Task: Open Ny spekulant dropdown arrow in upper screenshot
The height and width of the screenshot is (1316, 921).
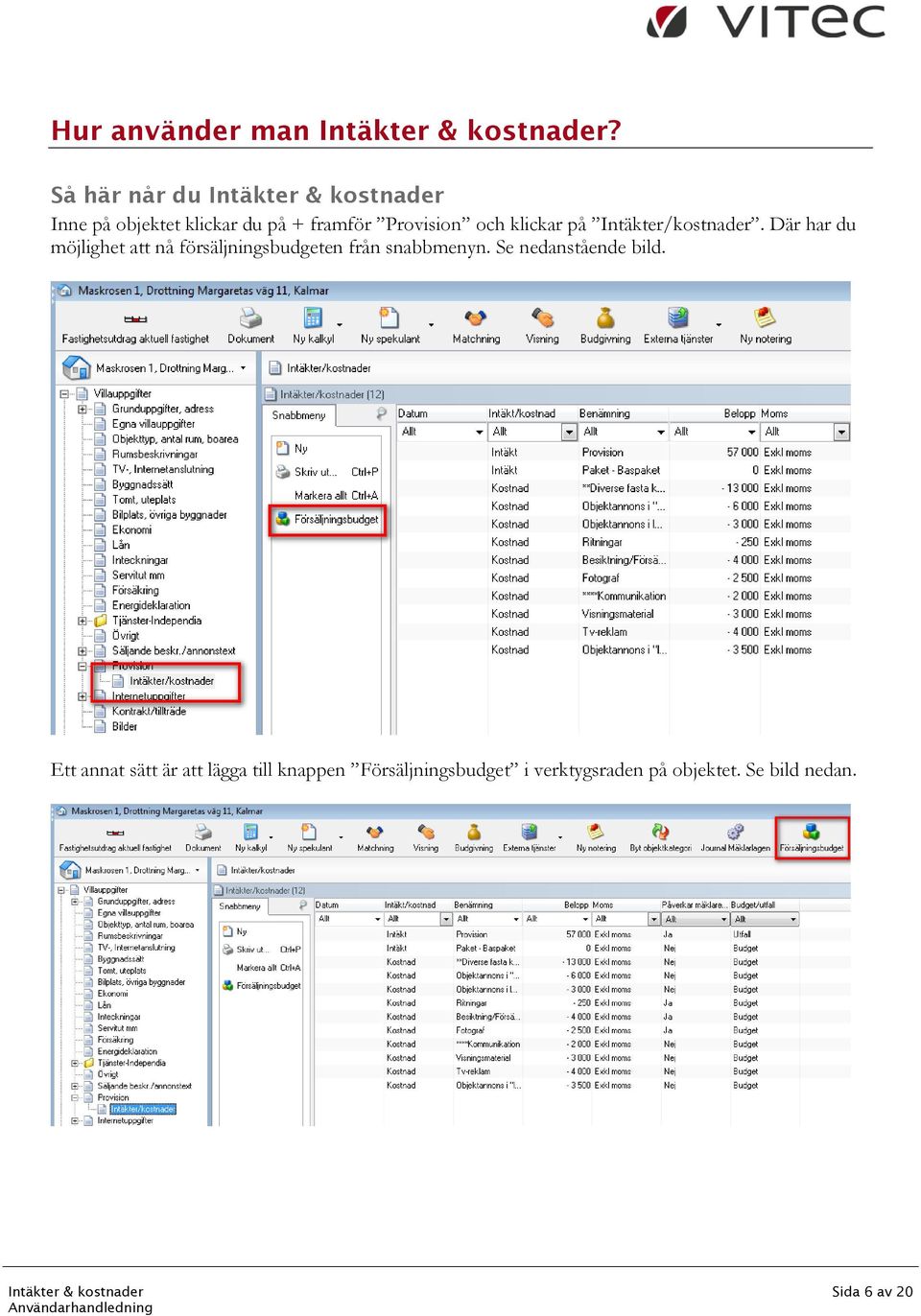Action: tap(431, 324)
